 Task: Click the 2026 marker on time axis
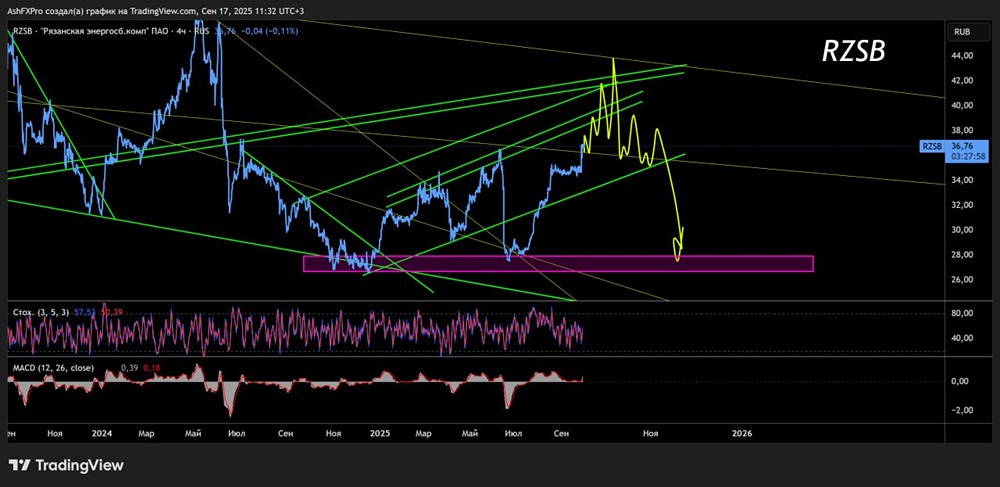point(742,433)
